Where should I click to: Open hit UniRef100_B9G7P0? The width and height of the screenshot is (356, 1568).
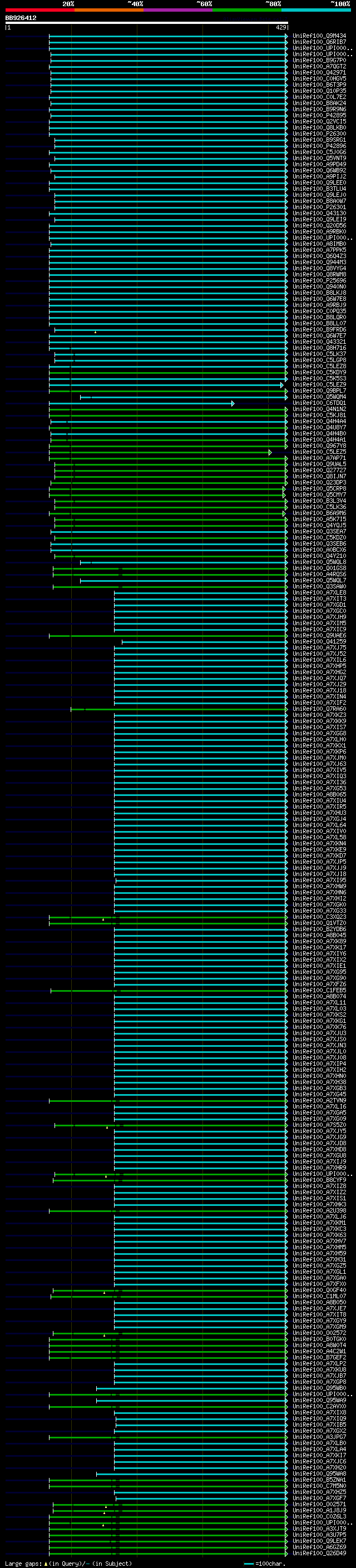coord(319,61)
